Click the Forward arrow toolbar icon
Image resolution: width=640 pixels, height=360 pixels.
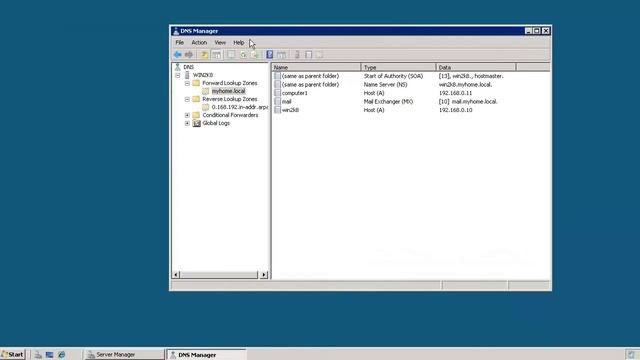pos(189,55)
